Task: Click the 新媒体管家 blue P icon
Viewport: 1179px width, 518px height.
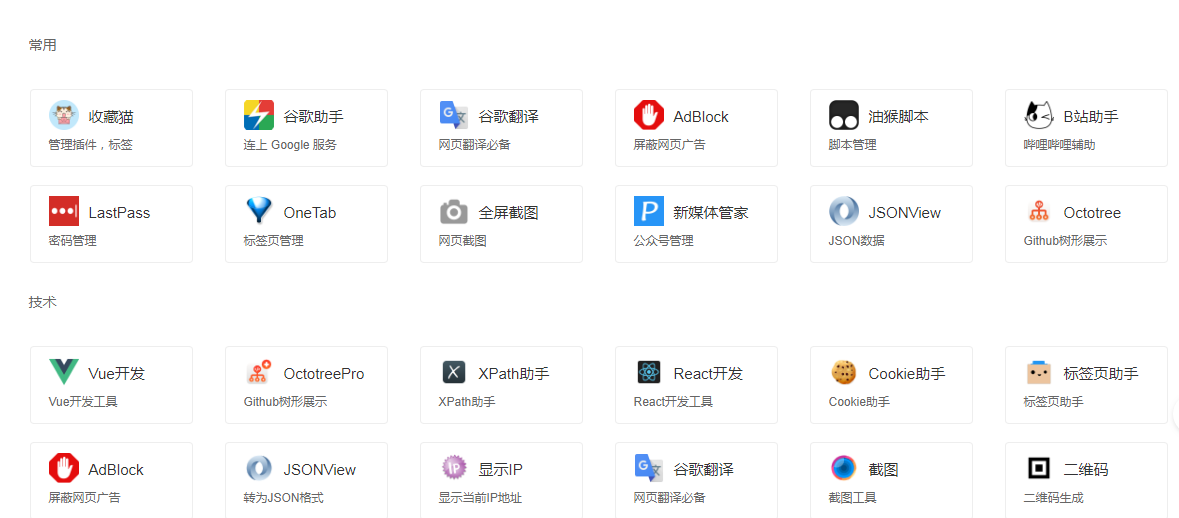Action: pyautogui.click(x=649, y=211)
